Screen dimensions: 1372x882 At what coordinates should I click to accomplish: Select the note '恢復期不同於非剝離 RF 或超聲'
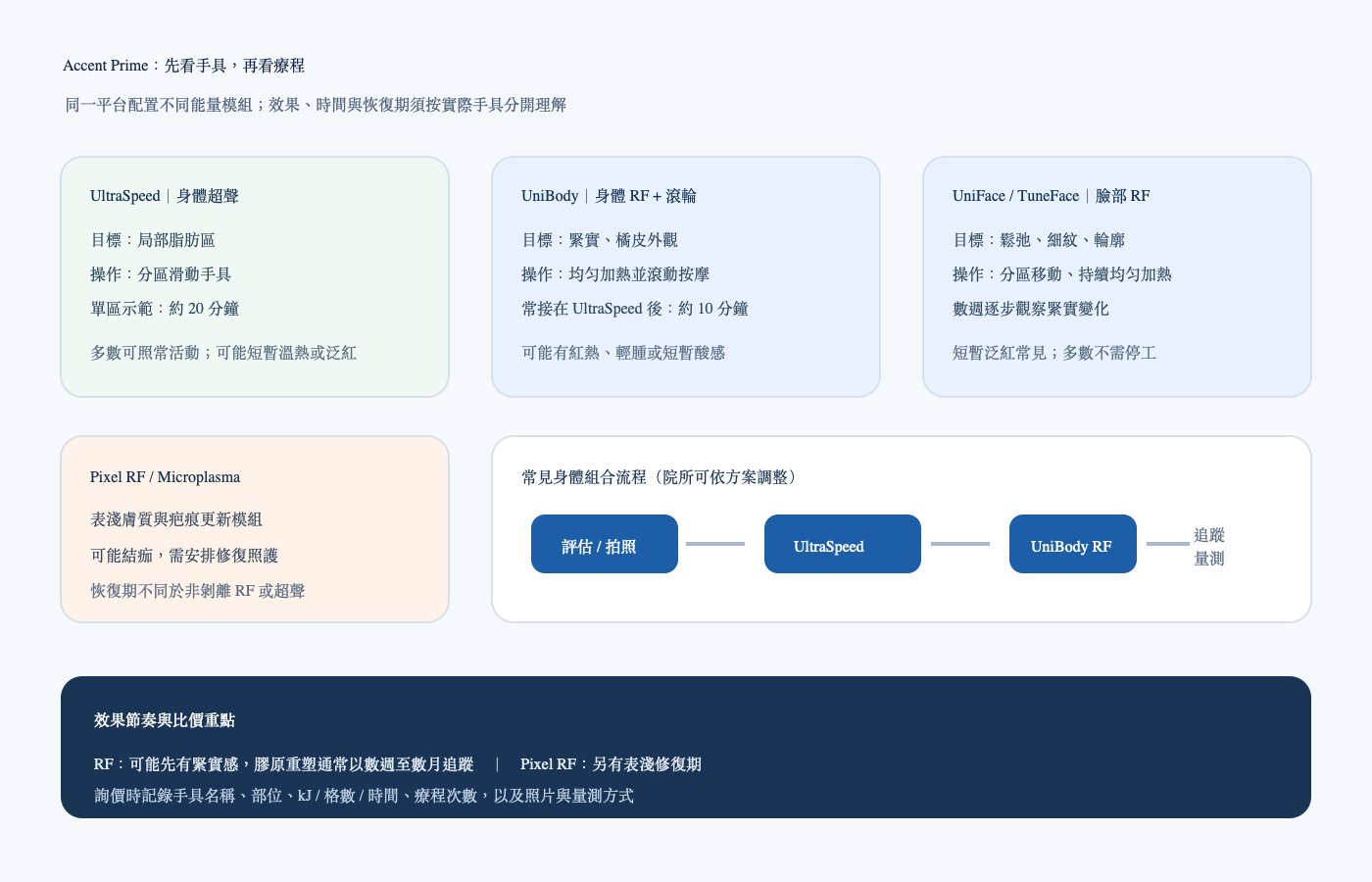(x=198, y=591)
